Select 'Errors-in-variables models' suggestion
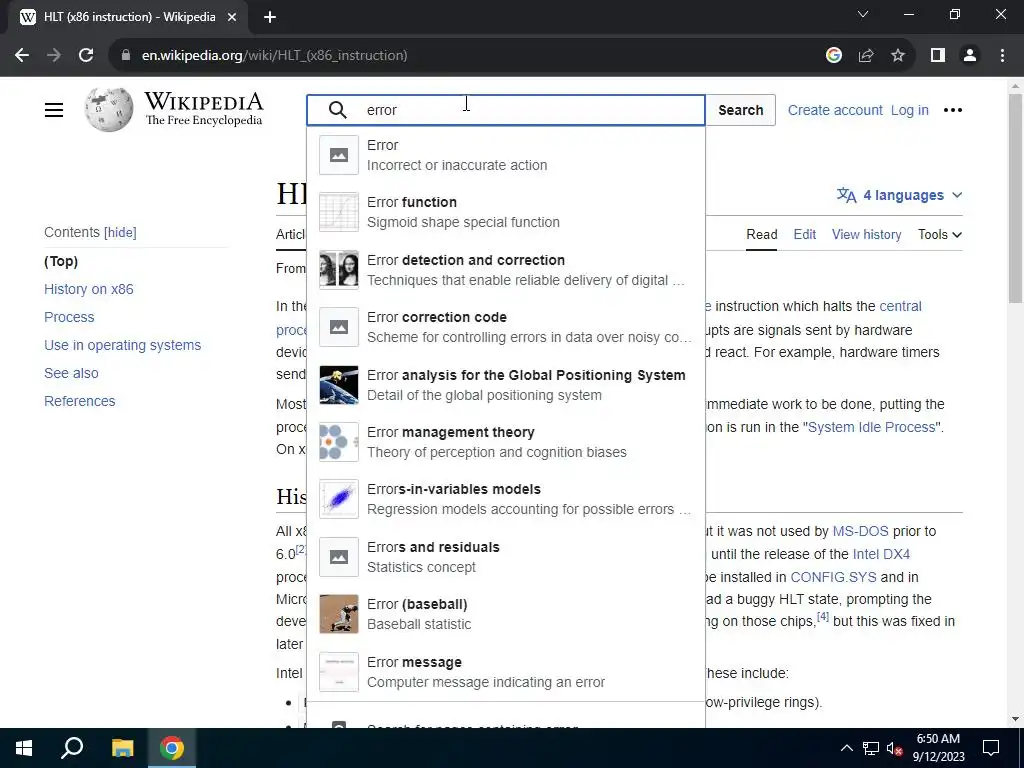 coord(505,499)
